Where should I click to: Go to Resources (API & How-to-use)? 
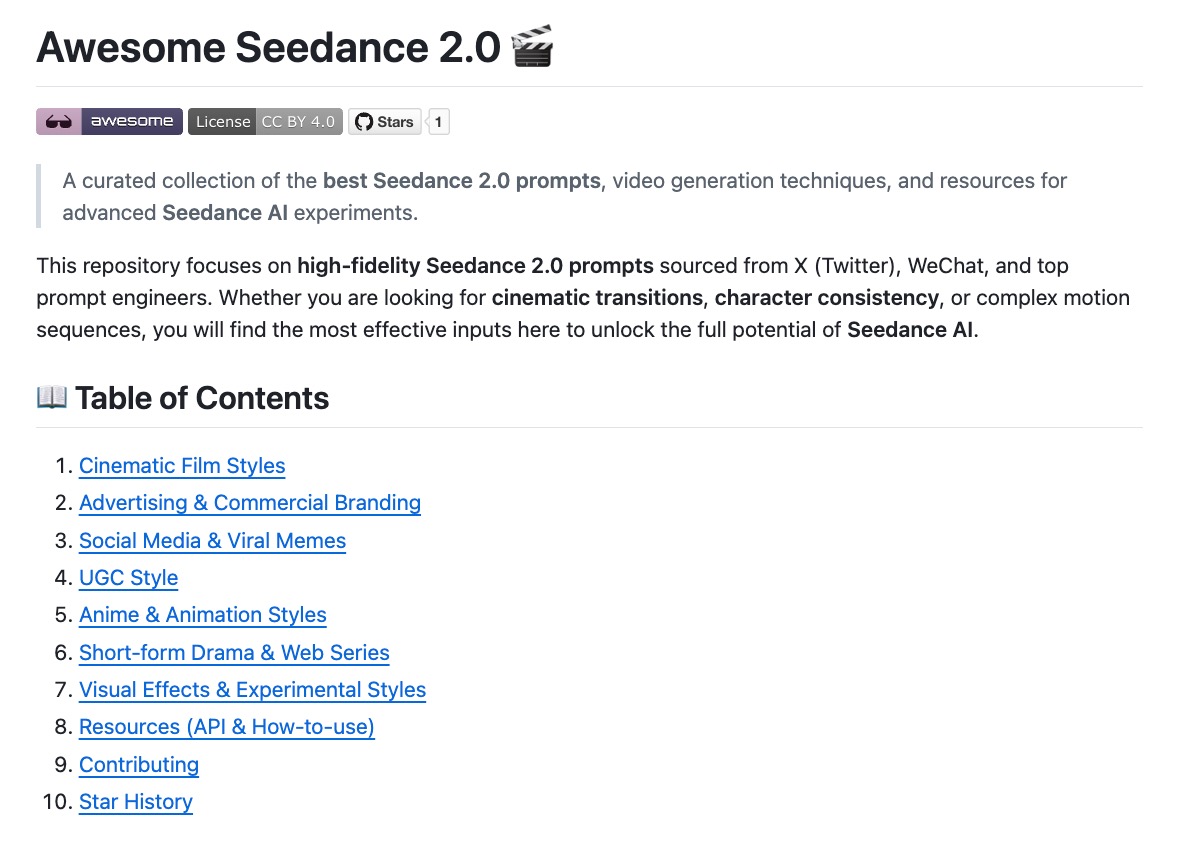click(x=227, y=727)
